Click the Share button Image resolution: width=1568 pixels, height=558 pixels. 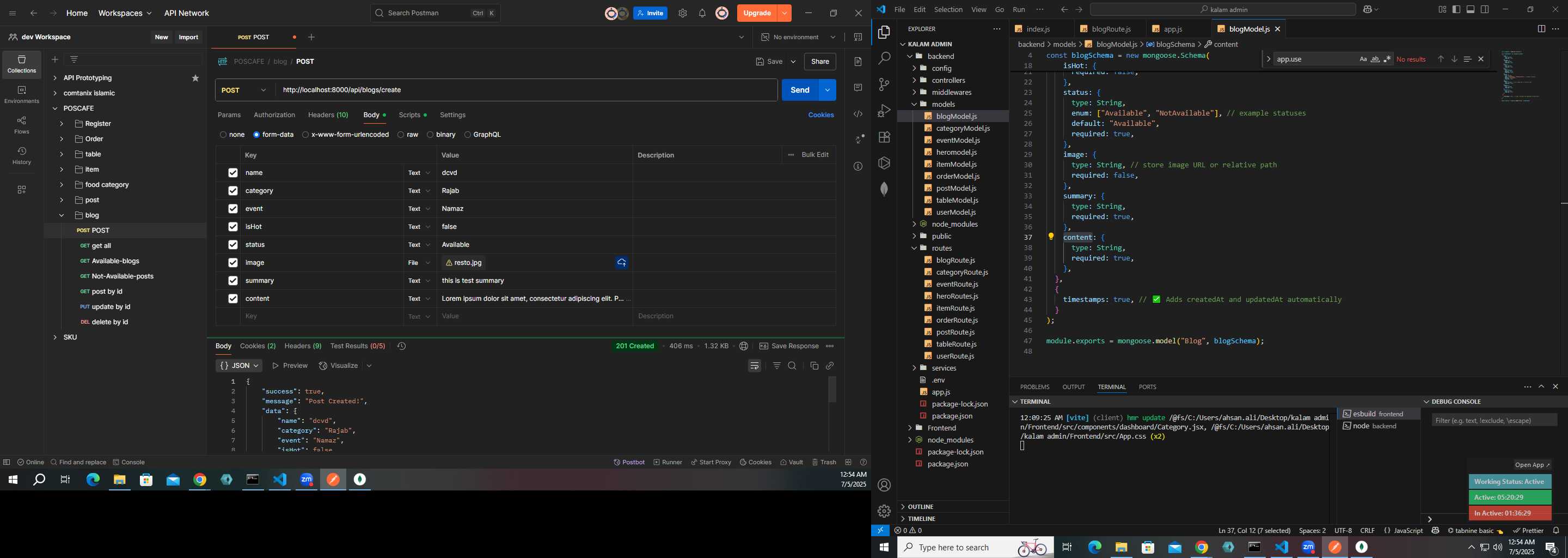(820, 62)
